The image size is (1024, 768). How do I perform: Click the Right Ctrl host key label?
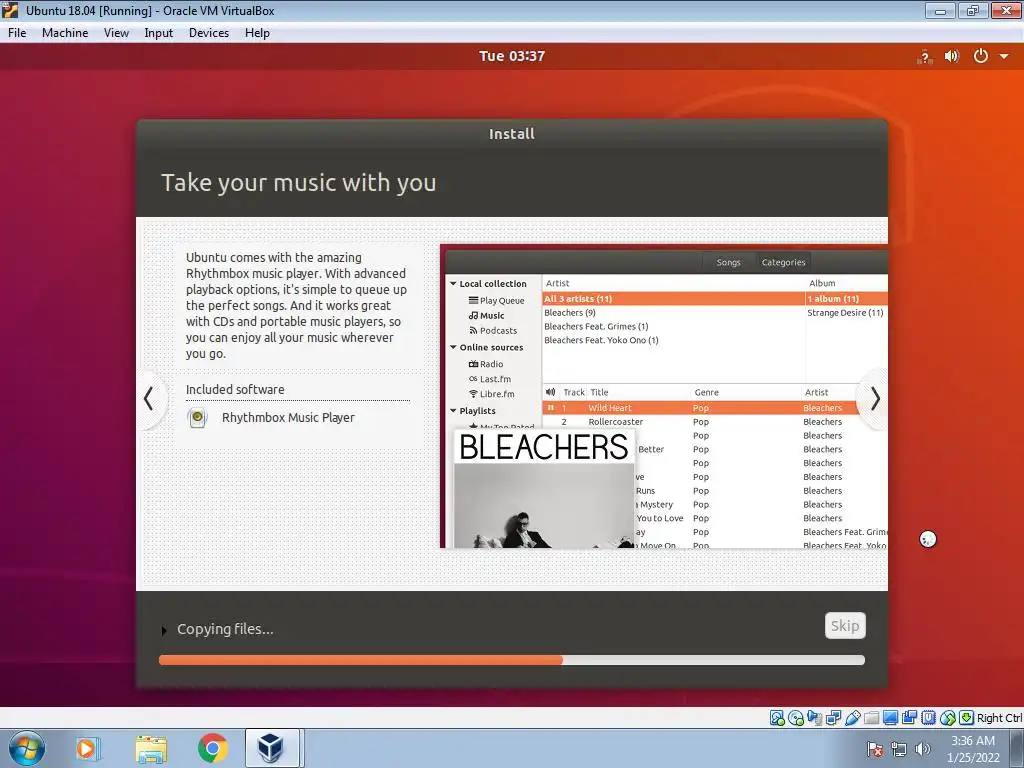(x=999, y=718)
